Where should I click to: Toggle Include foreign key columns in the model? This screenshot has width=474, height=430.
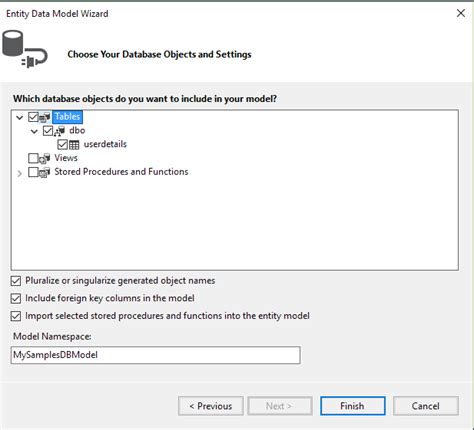tap(16, 298)
